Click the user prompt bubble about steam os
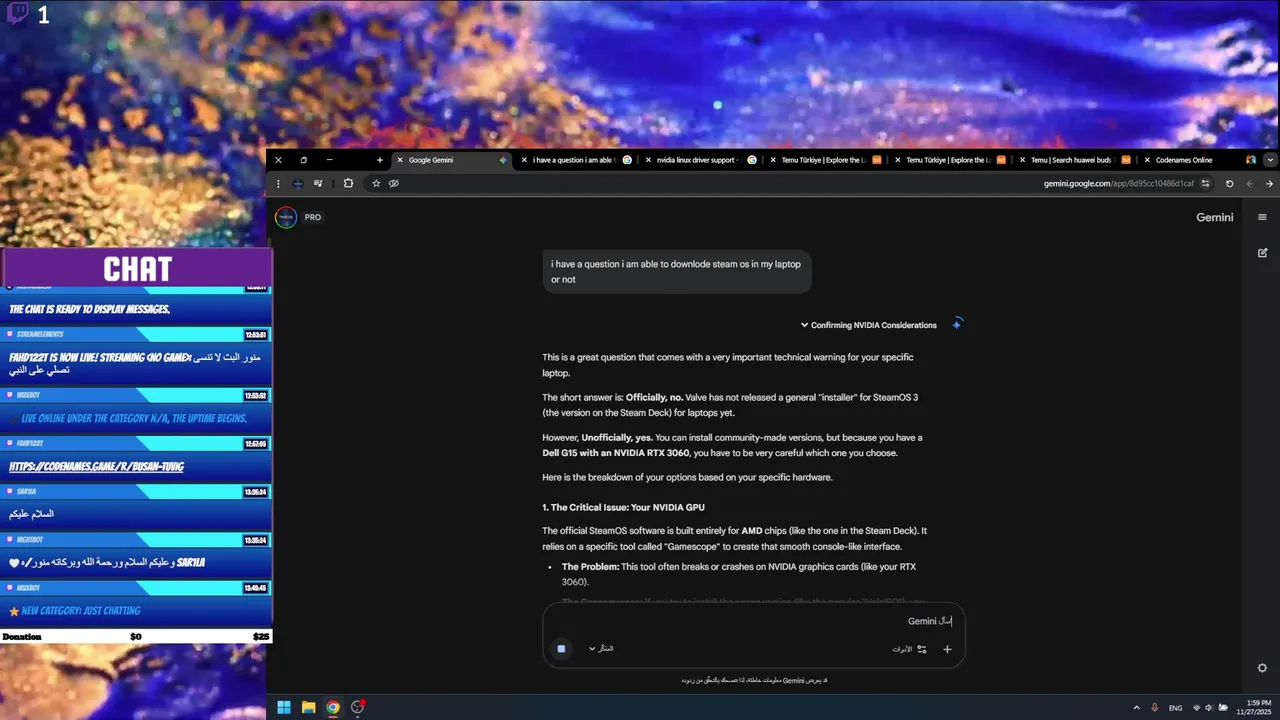Image resolution: width=1280 pixels, height=720 pixels. tap(677, 272)
